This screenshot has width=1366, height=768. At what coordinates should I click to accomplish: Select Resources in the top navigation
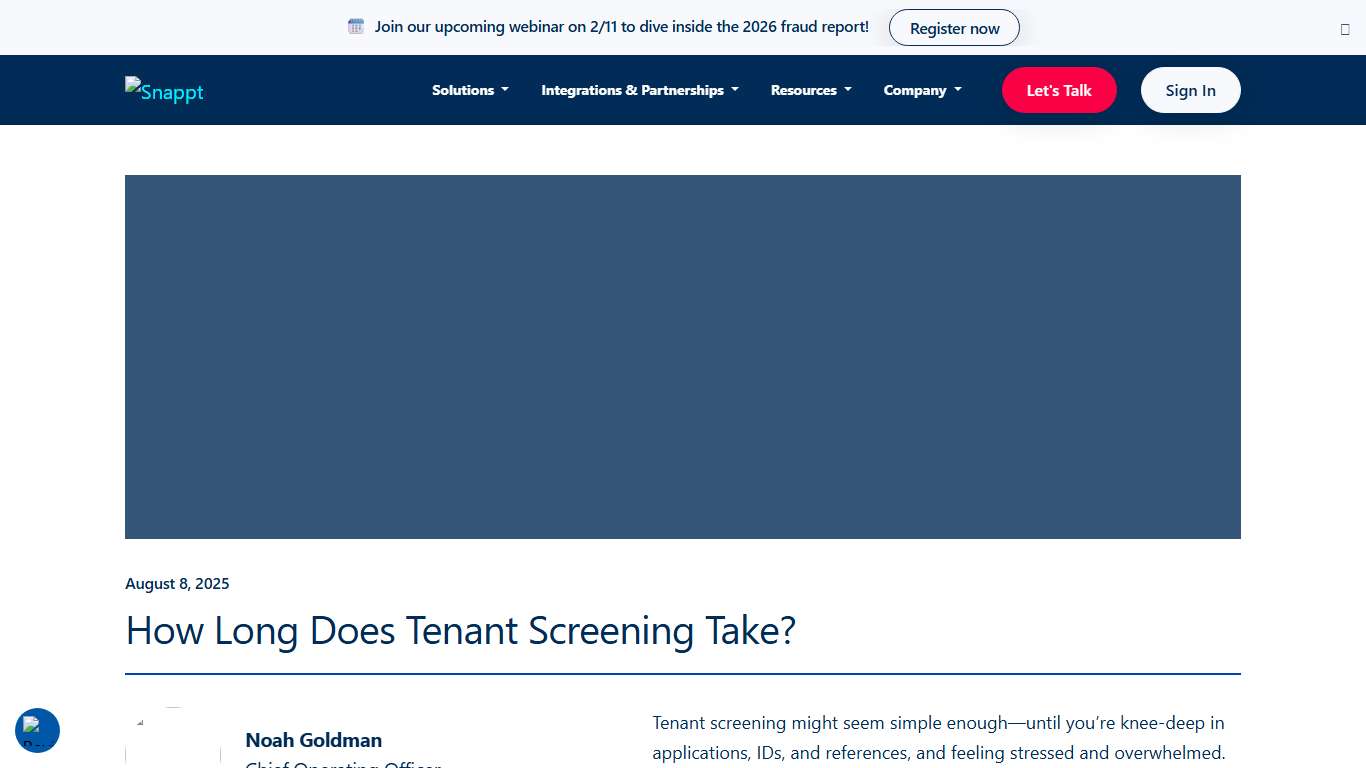pos(804,90)
